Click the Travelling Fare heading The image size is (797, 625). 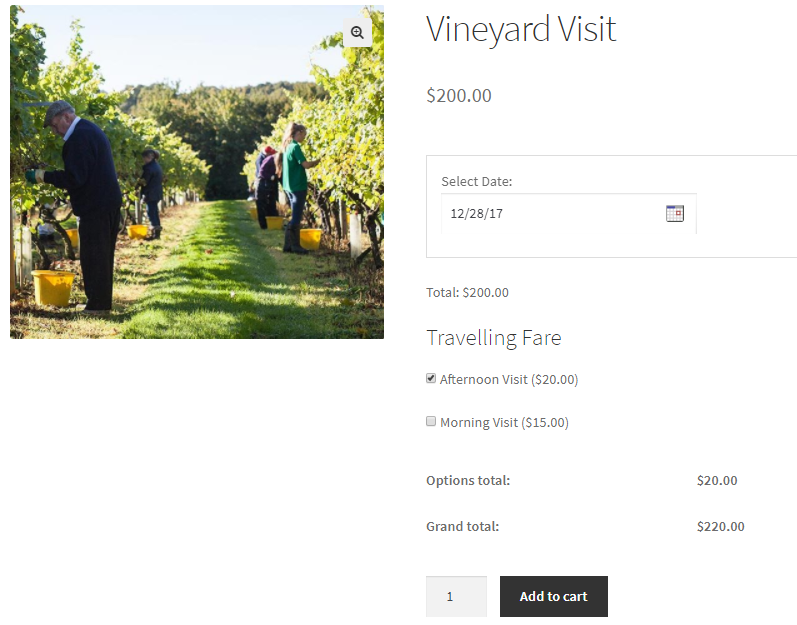493,337
